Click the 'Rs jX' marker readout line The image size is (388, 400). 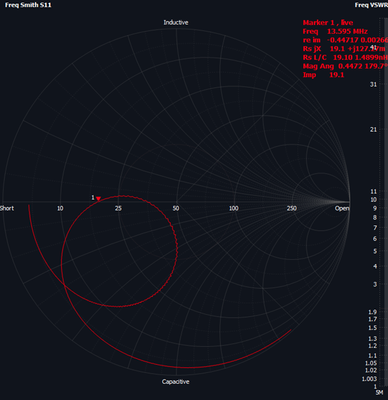(344, 49)
